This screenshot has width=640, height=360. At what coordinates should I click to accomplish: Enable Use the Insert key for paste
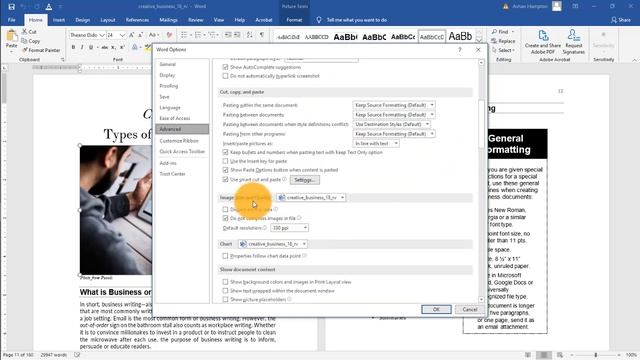click(225, 161)
